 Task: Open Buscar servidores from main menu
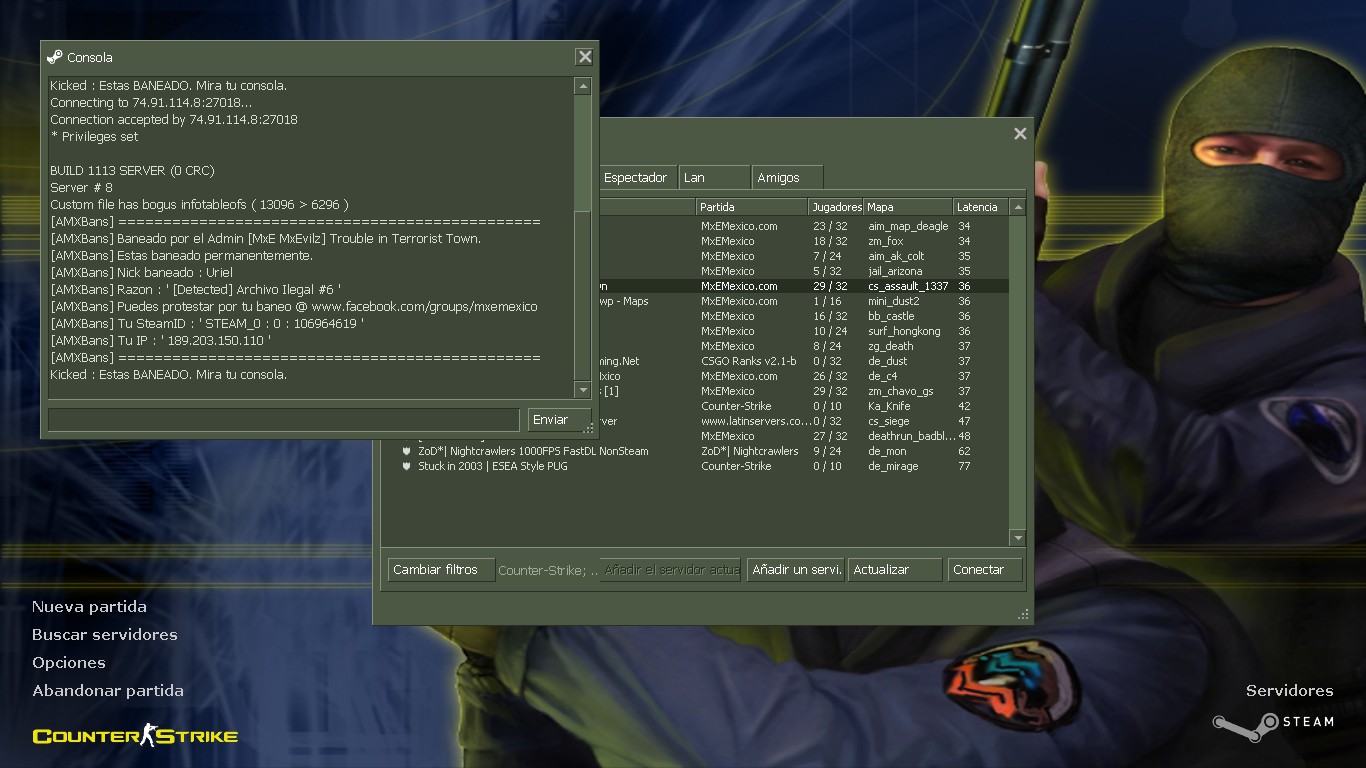(105, 635)
